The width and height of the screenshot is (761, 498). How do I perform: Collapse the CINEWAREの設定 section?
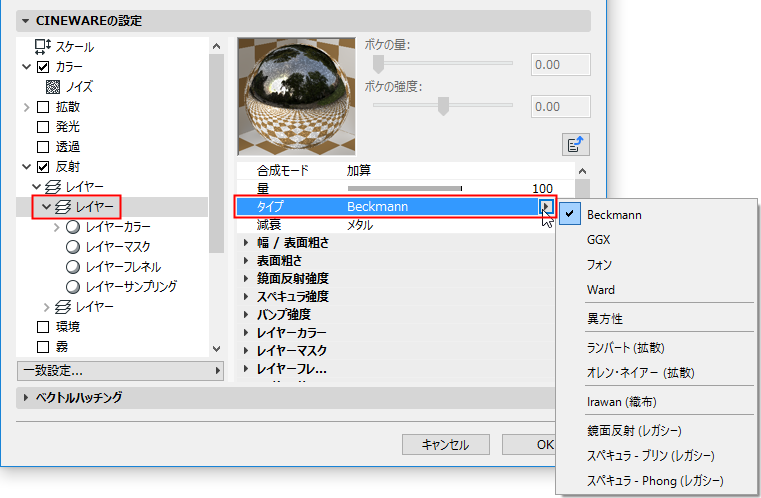click(x=25, y=21)
